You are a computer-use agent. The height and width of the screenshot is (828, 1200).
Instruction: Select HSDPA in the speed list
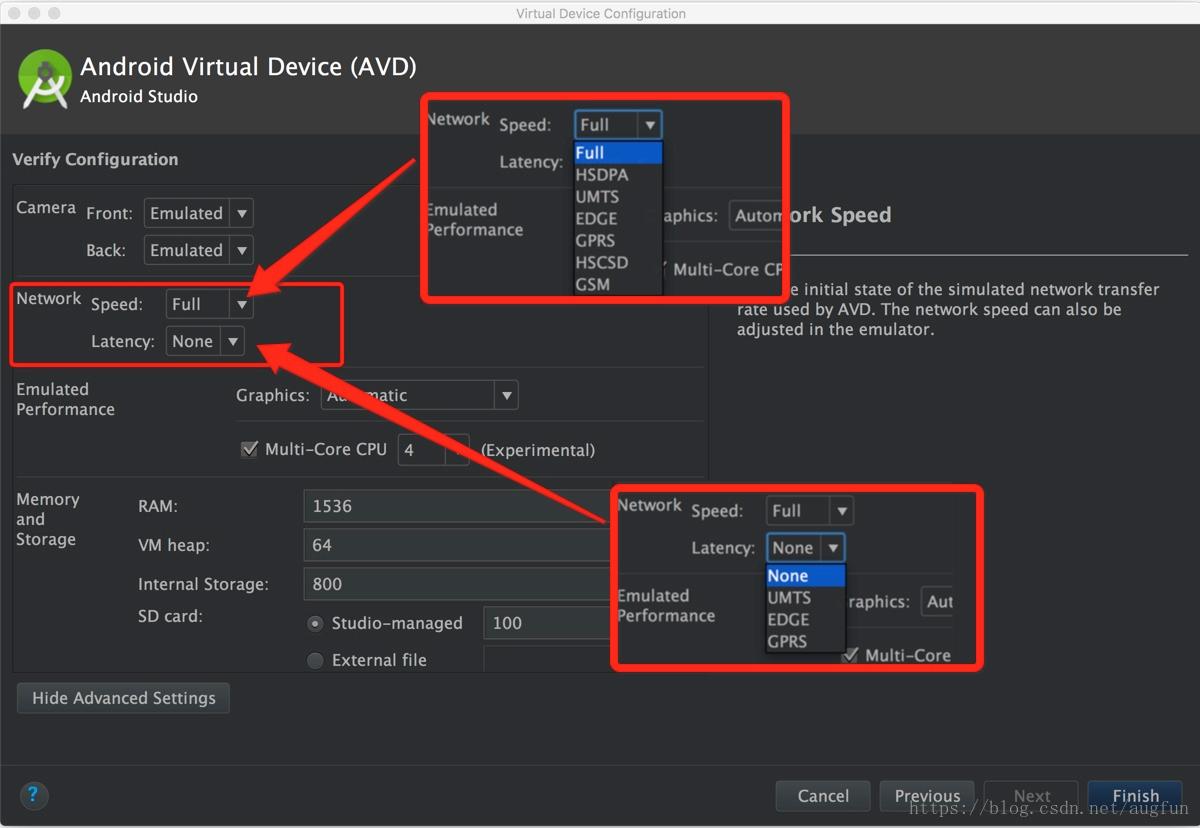click(x=602, y=175)
